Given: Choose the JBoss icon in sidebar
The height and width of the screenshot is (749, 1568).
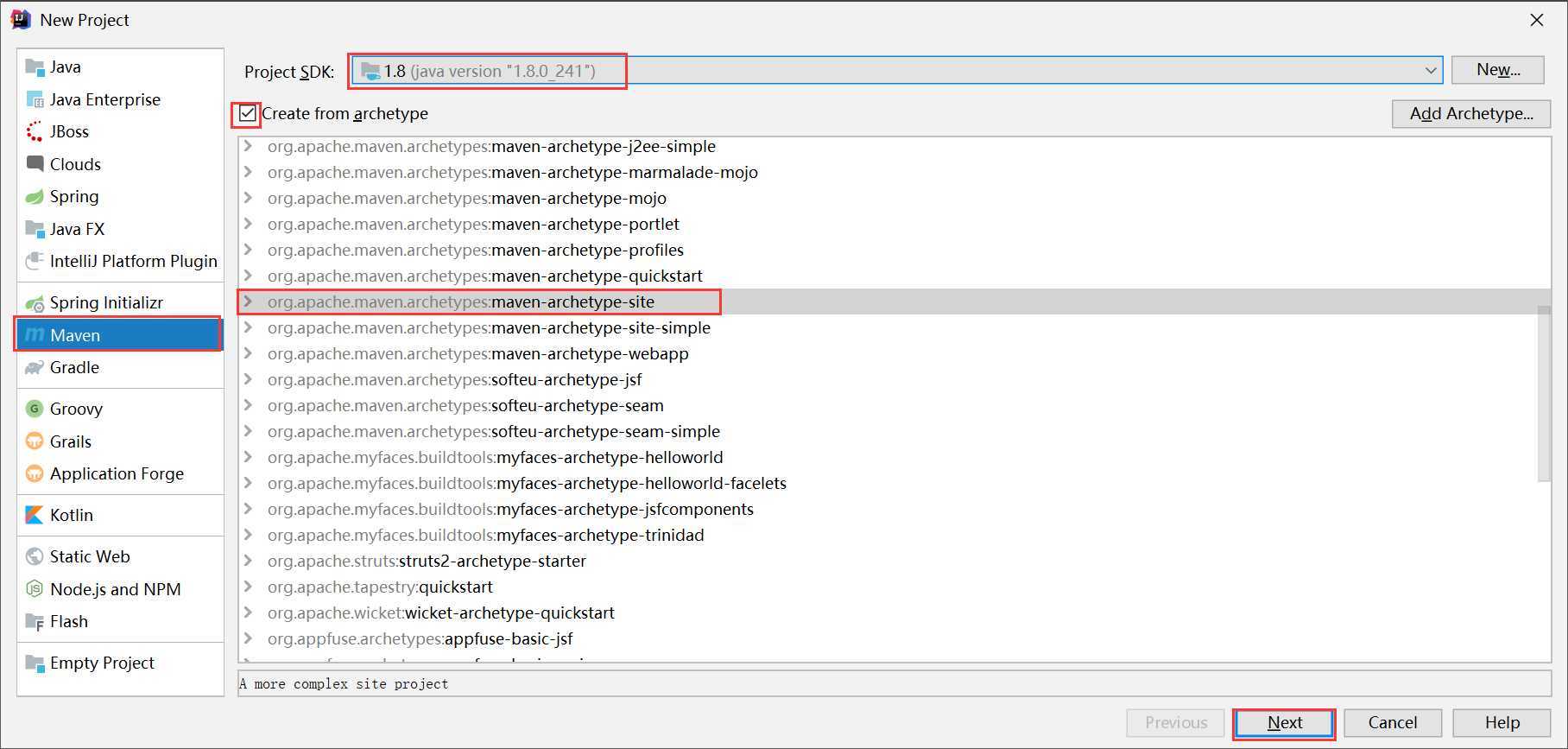Looking at the screenshot, I should tap(35, 131).
